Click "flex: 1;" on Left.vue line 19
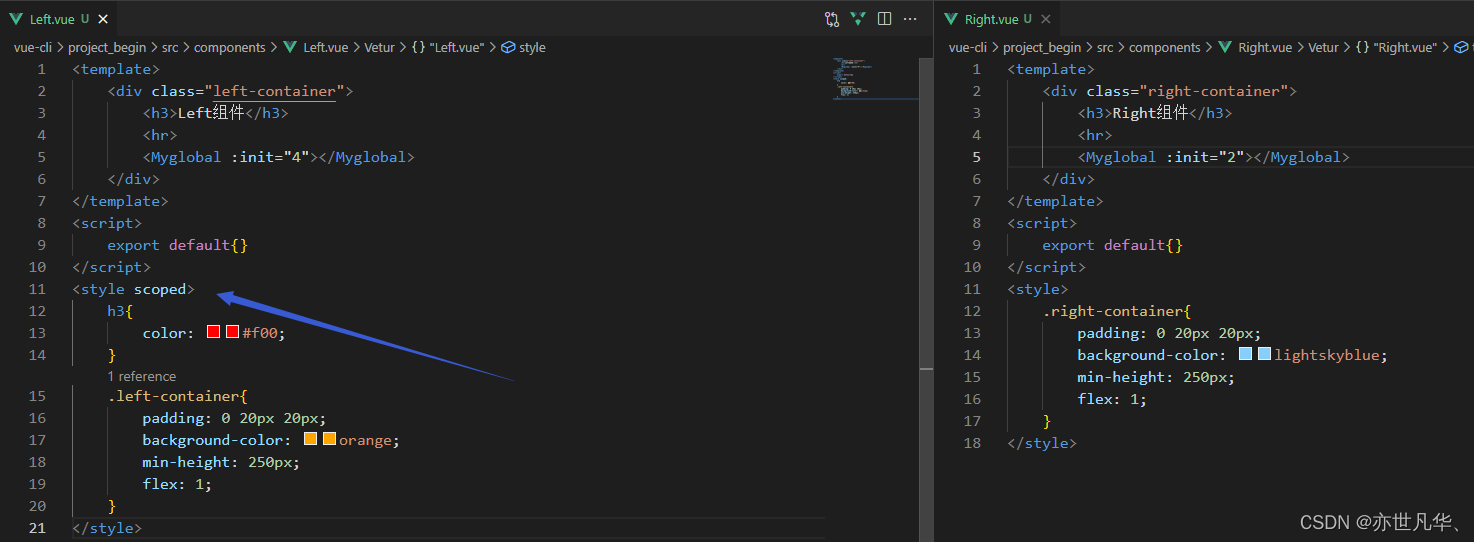The image size is (1474, 542). (x=177, y=484)
